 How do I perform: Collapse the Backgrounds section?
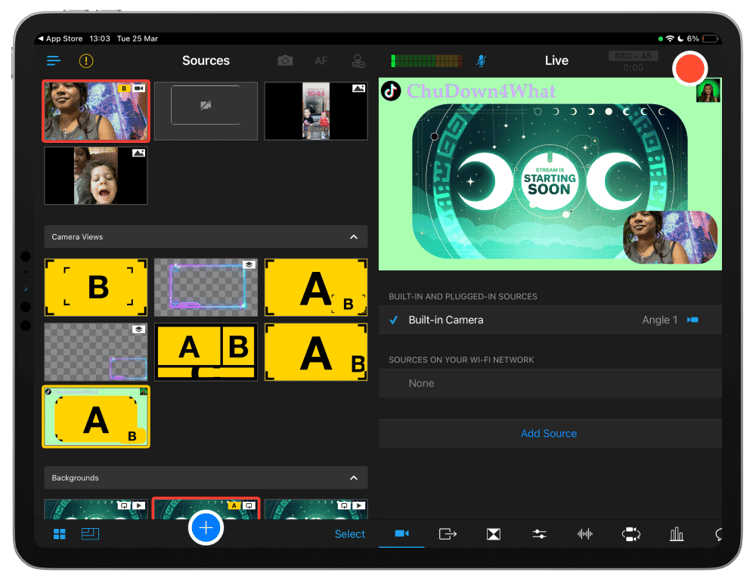coord(354,478)
